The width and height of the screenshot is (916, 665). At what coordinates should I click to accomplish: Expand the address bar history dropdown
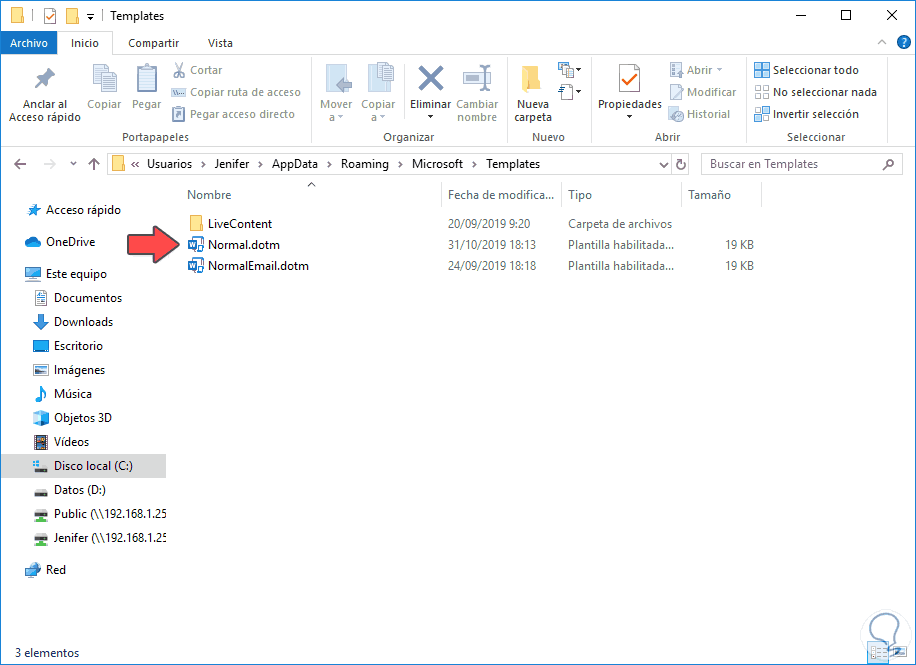664,165
